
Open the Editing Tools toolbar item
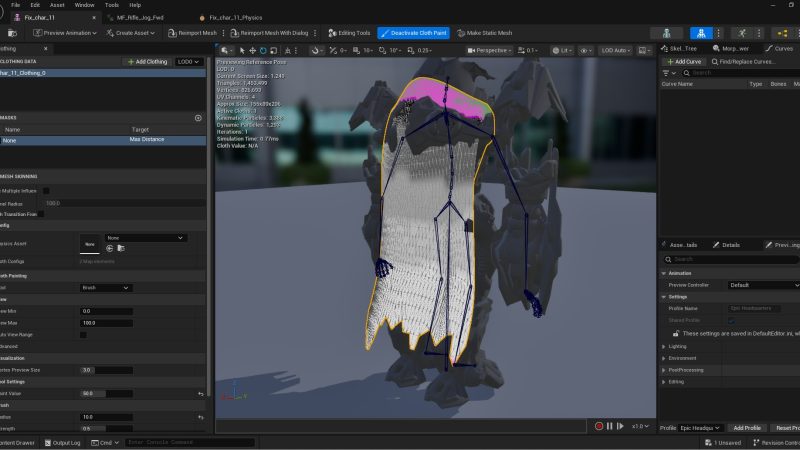(349, 32)
